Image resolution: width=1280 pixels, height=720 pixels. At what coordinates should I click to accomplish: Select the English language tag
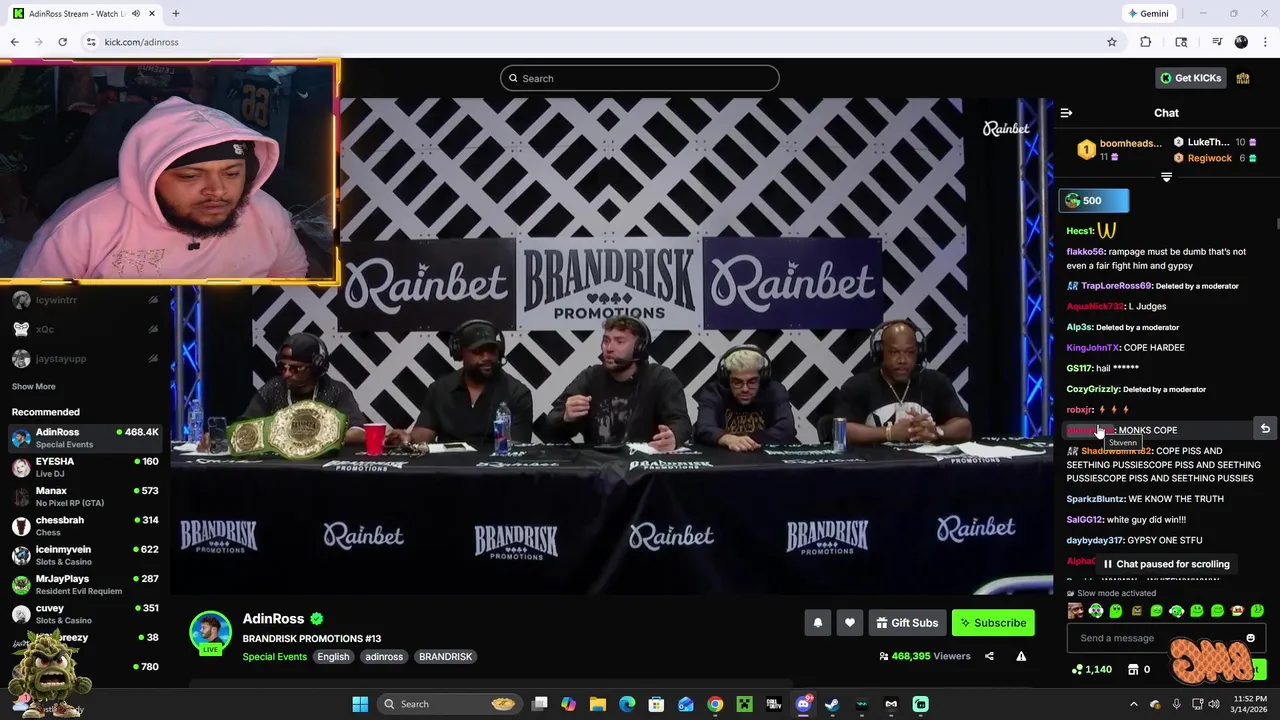pyautogui.click(x=333, y=657)
